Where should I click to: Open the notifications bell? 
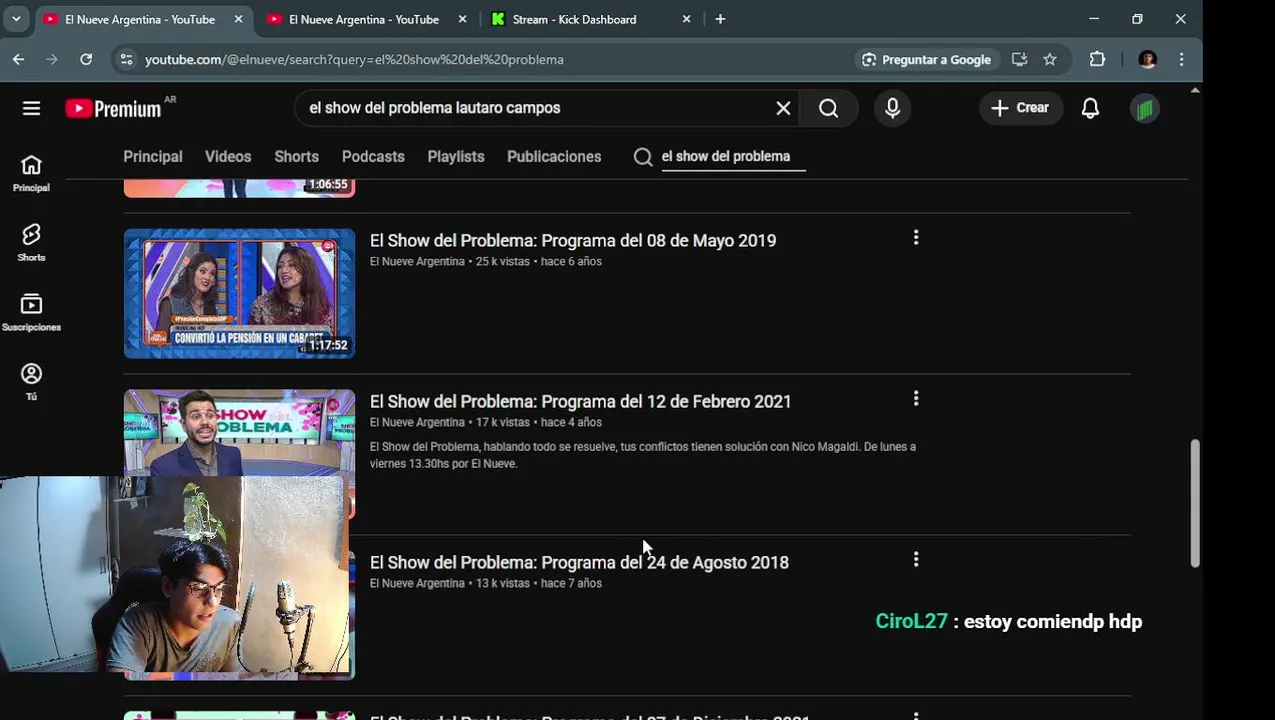tap(1090, 108)
